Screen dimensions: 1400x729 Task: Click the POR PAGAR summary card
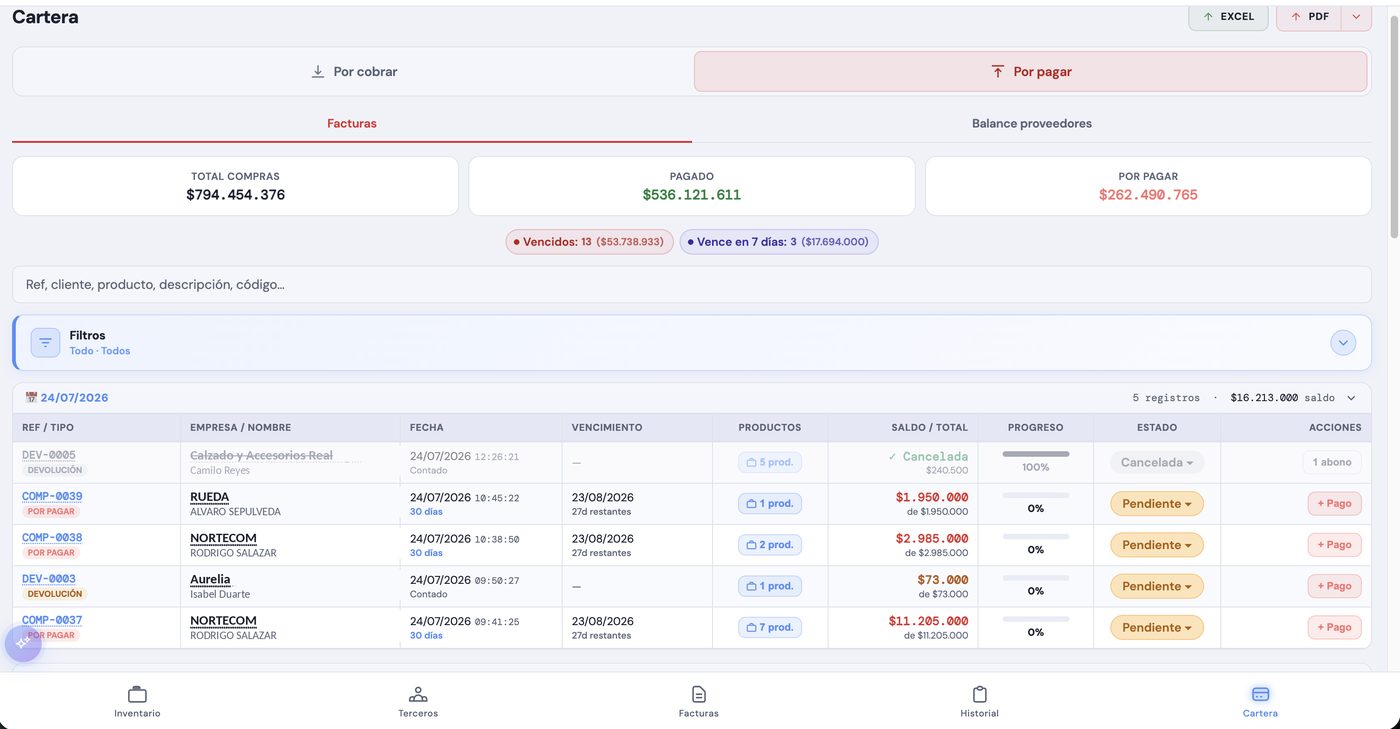[x=1148, y=186]
